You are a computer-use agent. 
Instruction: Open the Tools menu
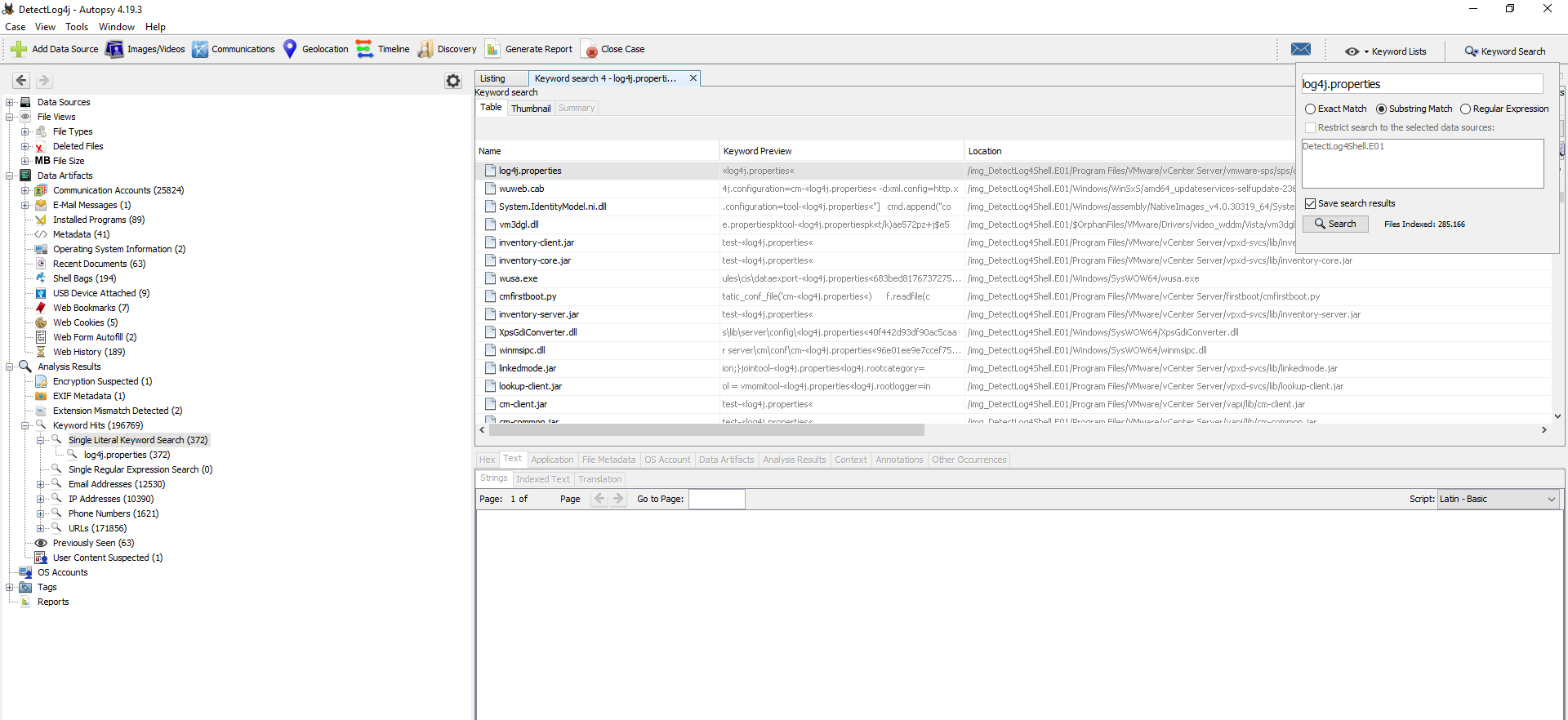(77, 27)
